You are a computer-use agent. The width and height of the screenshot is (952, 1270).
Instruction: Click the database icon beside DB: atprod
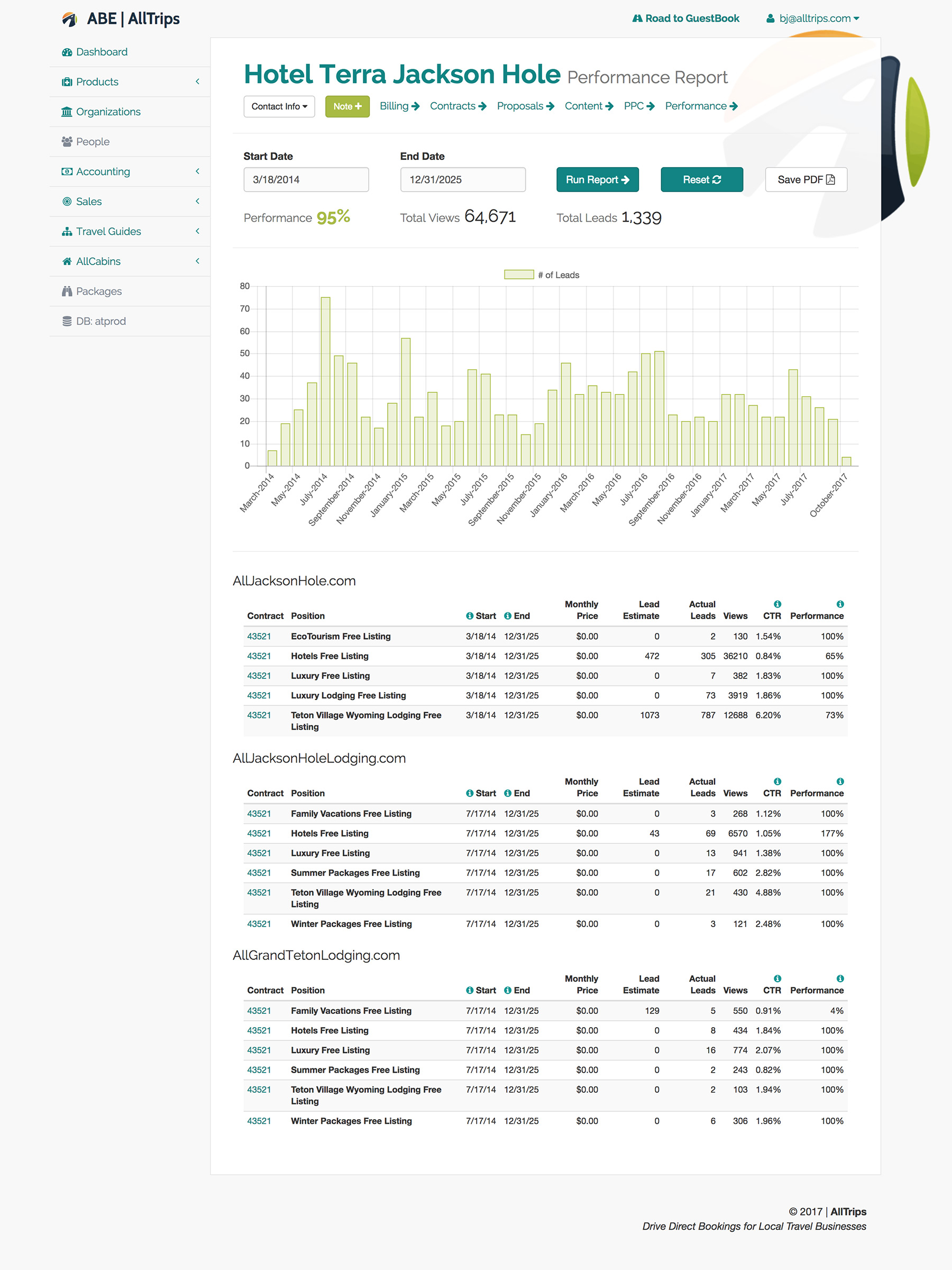coord(67,322)
